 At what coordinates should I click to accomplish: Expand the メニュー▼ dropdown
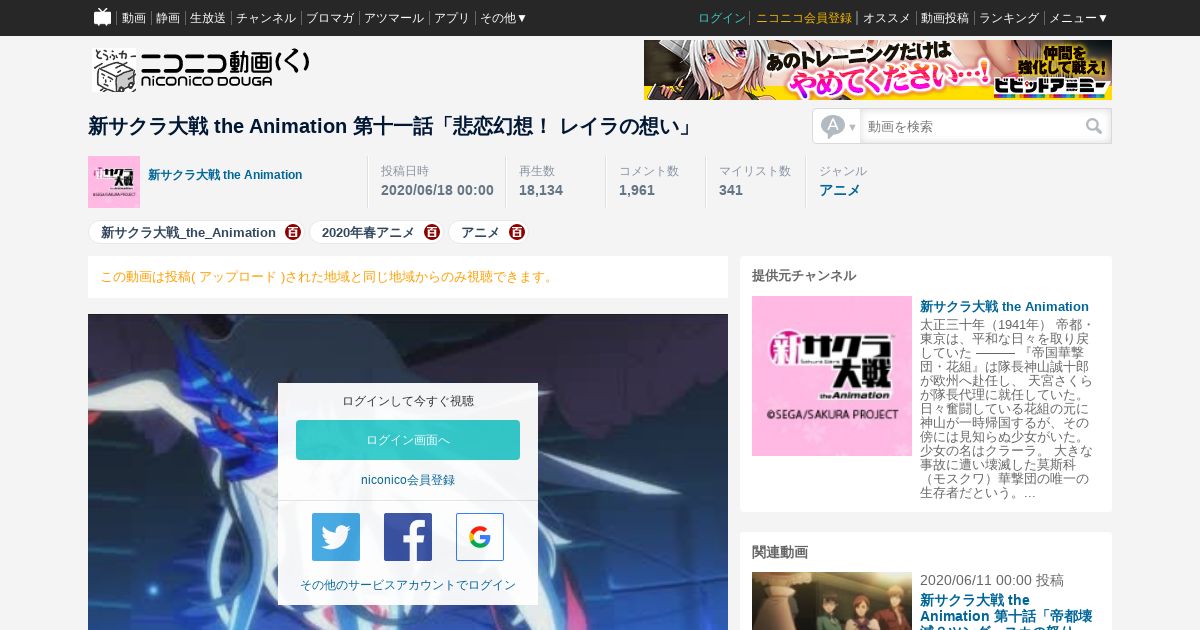click(x=1078, y=18)
